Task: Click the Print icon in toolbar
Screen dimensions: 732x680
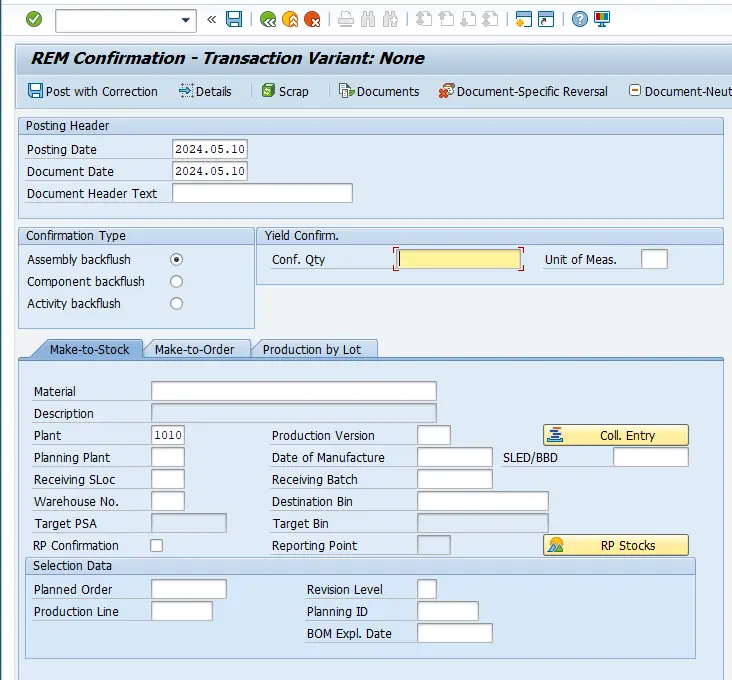Action: tap(346, 19)
